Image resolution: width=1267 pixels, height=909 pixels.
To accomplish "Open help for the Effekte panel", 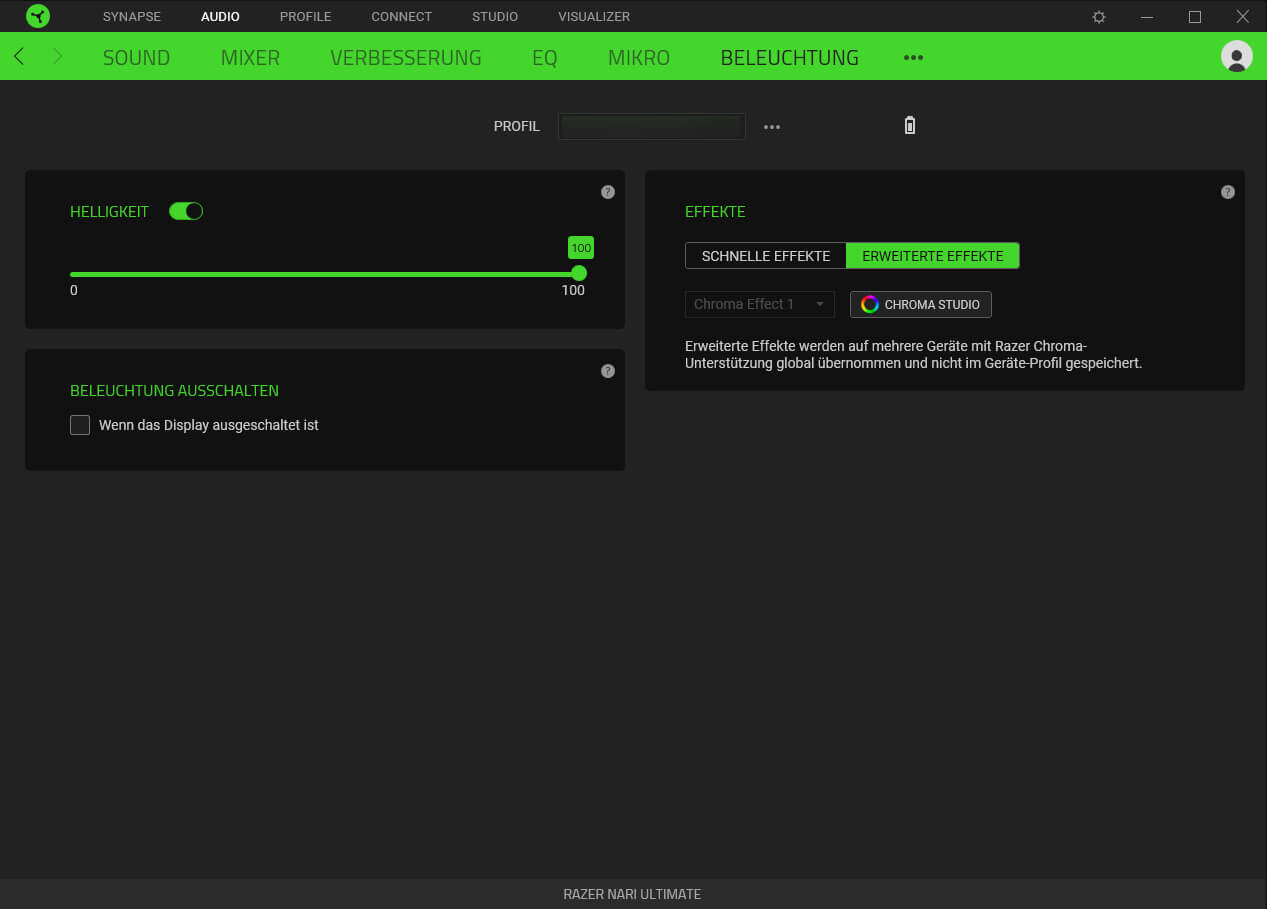I will point(1228,192).
